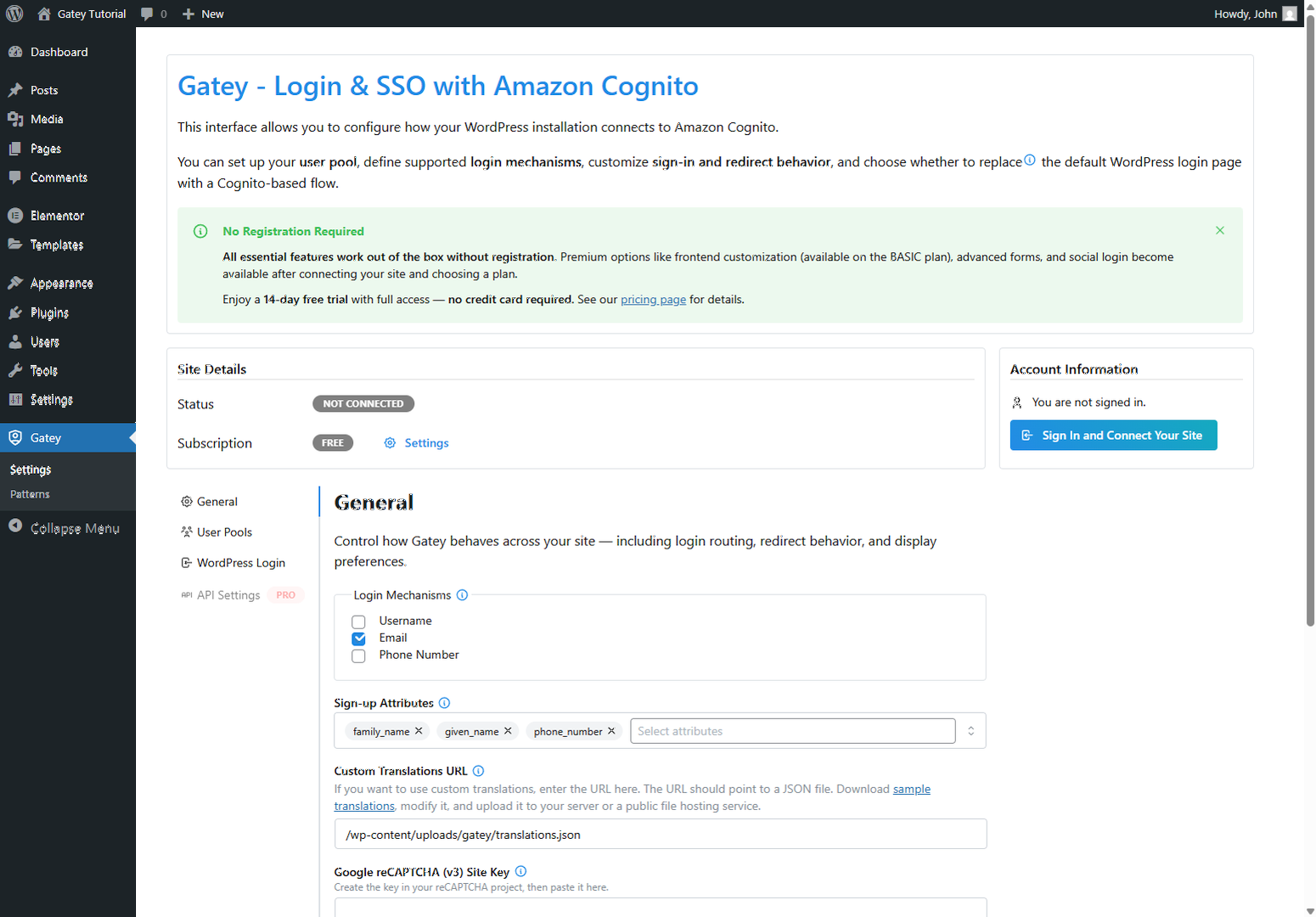The image size is (1316, 917).
Task: Dismiss the No Registration Required notice
Action: tap(1220, 230)
